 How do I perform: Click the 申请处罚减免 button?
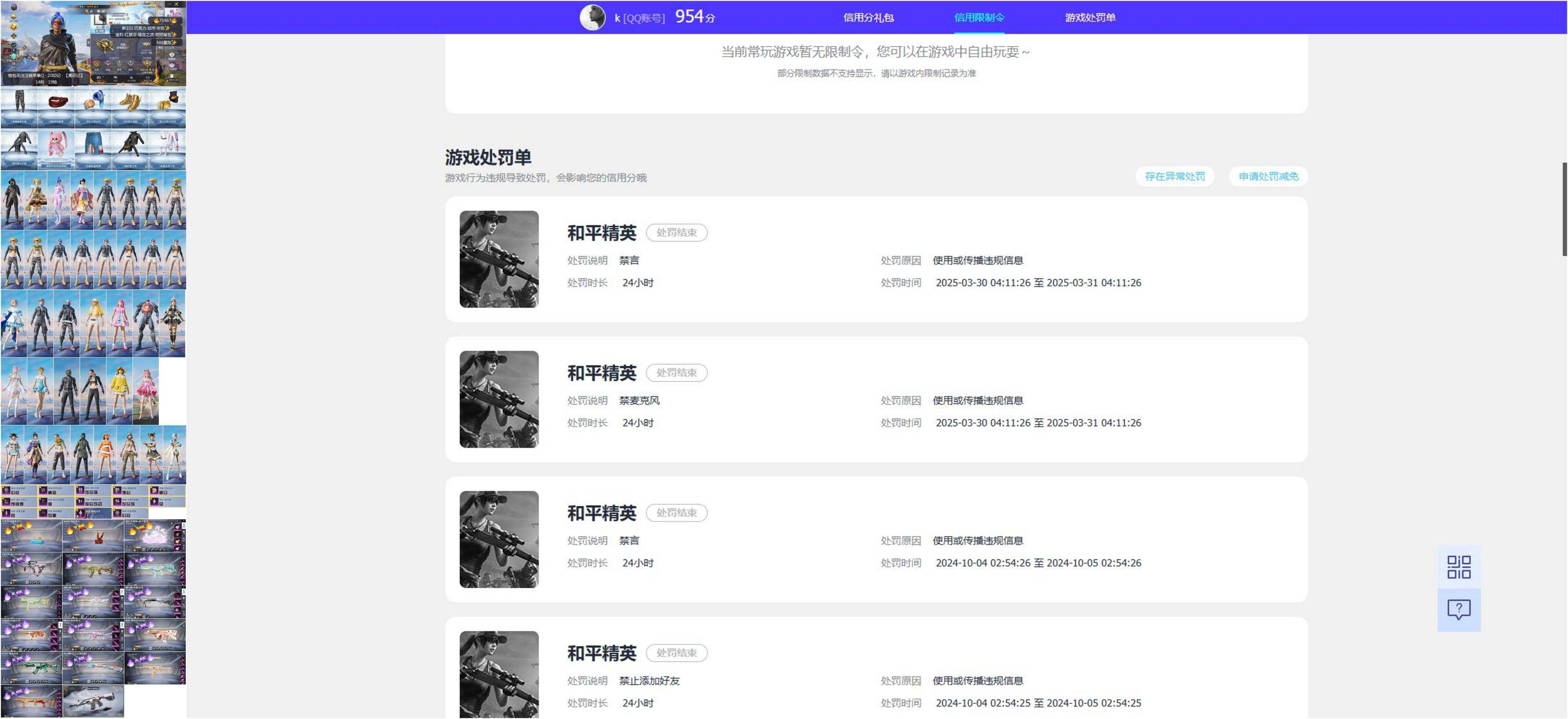pos(1268,176)
